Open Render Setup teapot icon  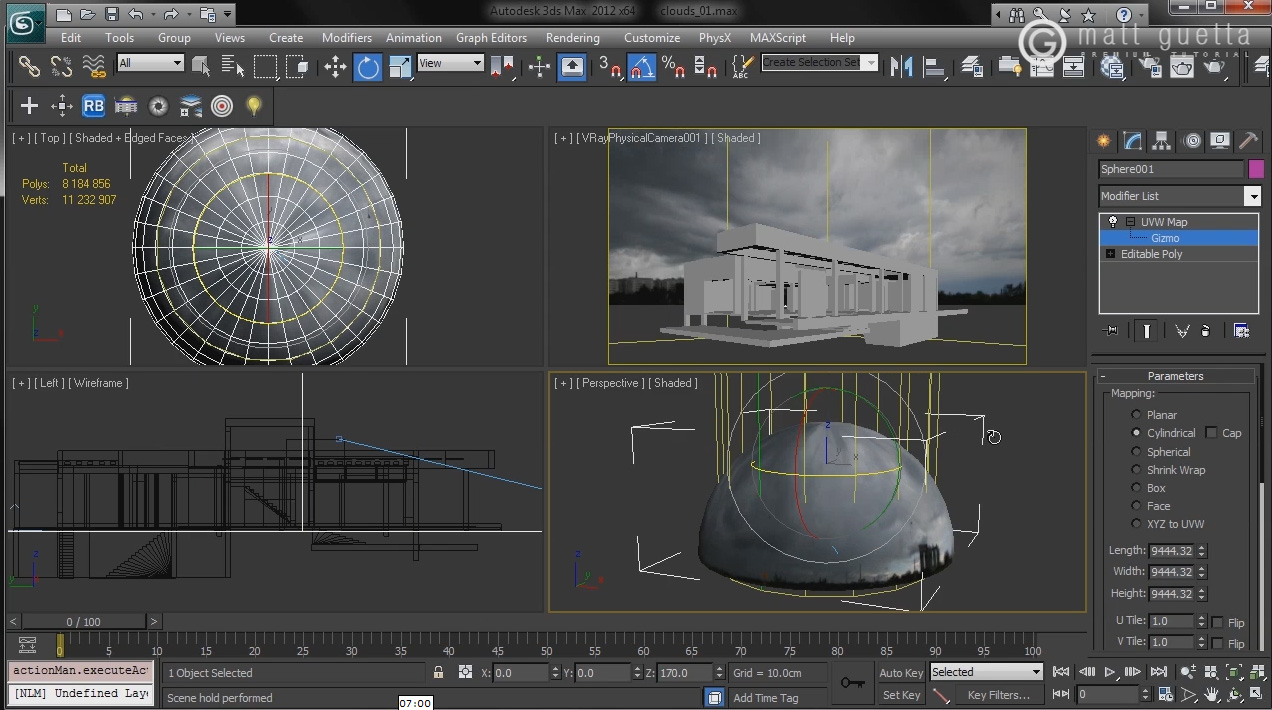1149,67
